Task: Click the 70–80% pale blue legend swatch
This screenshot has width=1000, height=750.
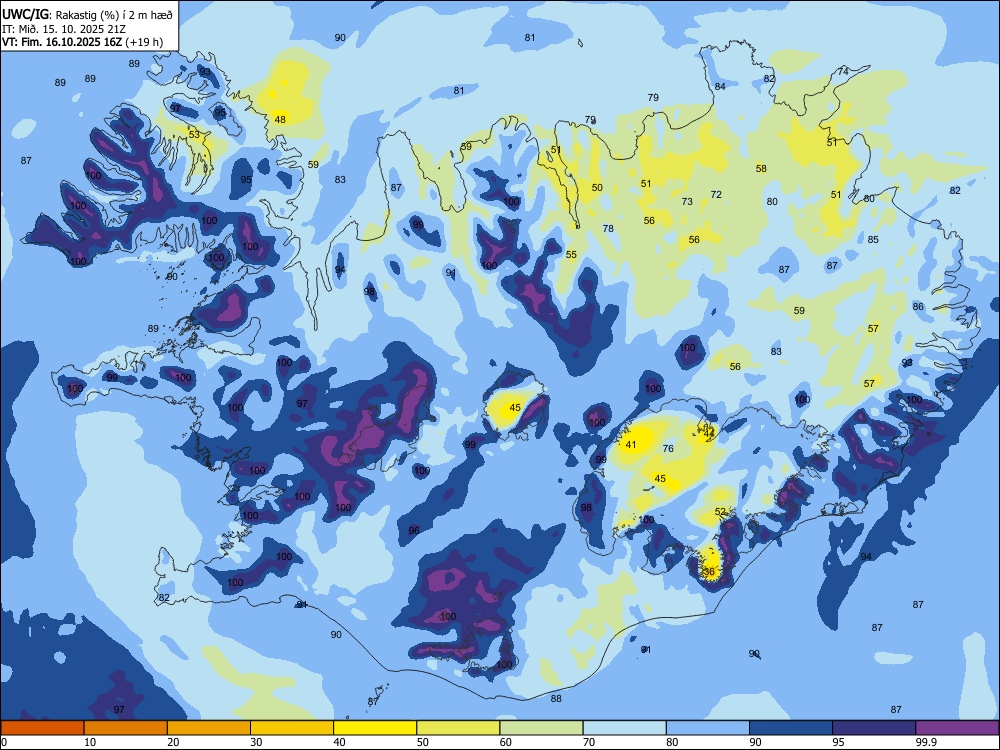Action: click(x=624, y=728)
